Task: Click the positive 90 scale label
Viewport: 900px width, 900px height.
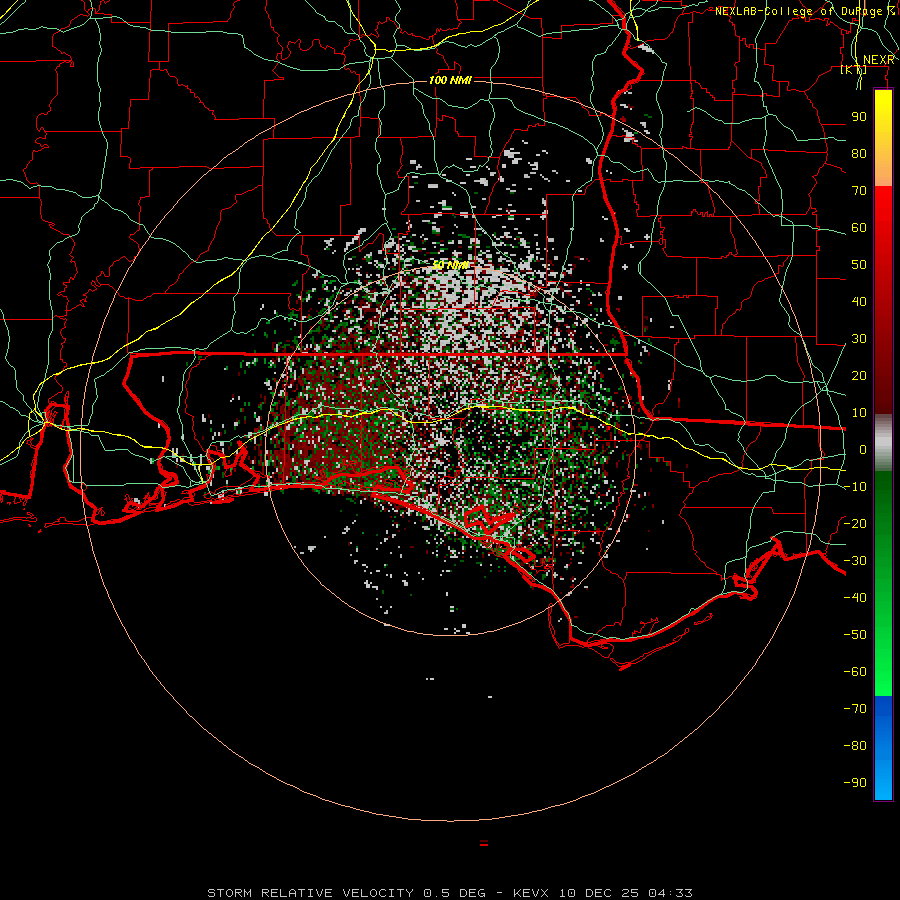Action: (x=859, y=117)
